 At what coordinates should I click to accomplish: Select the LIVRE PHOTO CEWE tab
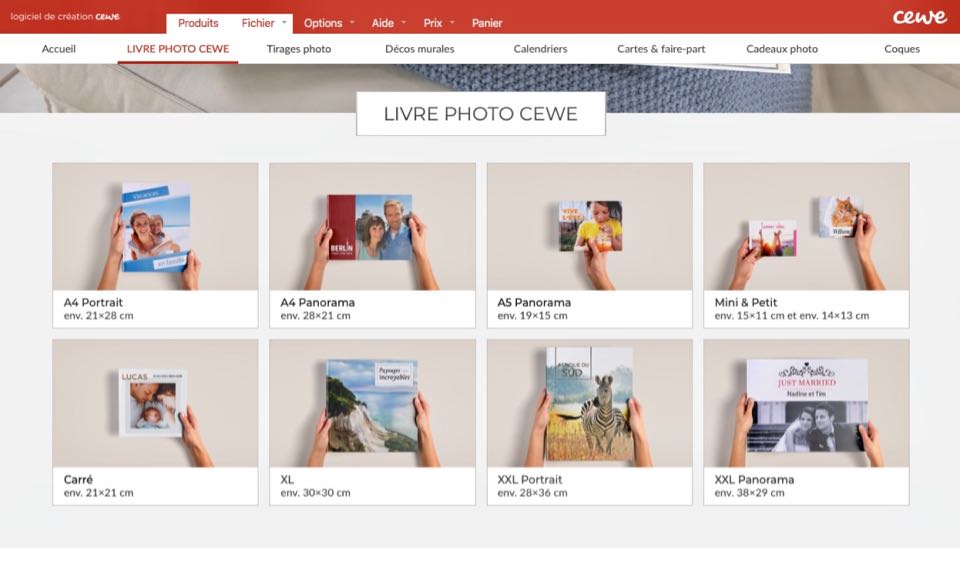pos(178,49)
